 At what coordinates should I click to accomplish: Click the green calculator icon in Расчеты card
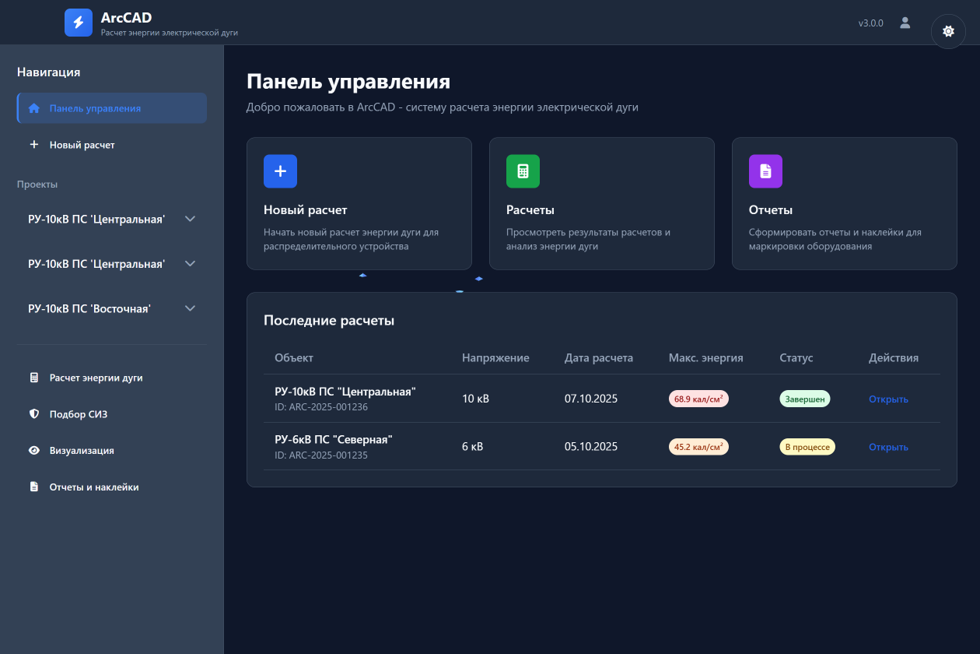(522, 171)
